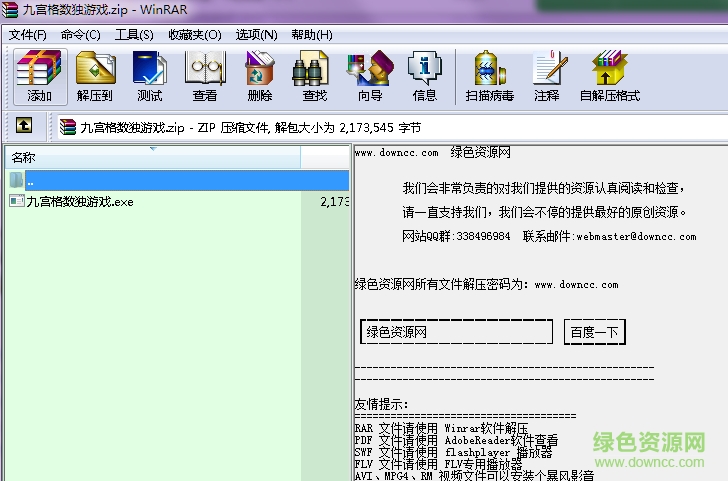
Task: Click the 友情提示: heading text
Action: coord(381,404)
